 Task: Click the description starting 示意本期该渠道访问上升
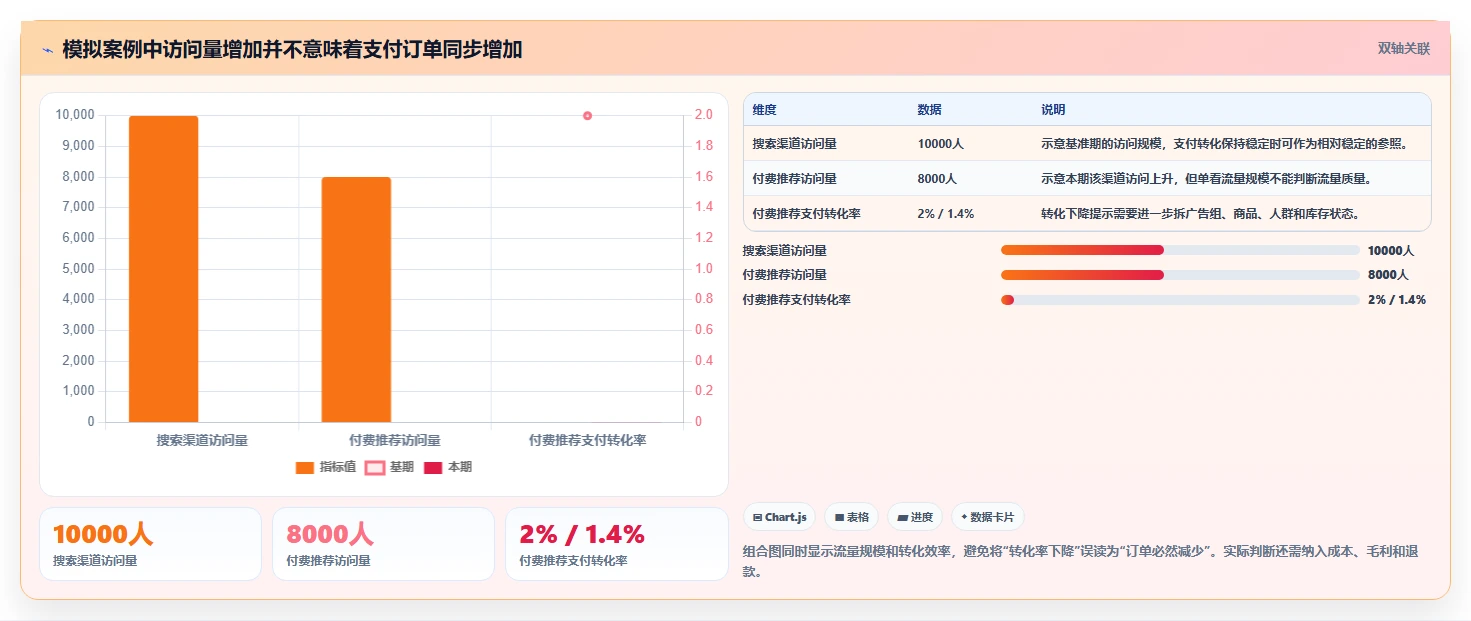pyautogui.click(x=1205, y=179)
